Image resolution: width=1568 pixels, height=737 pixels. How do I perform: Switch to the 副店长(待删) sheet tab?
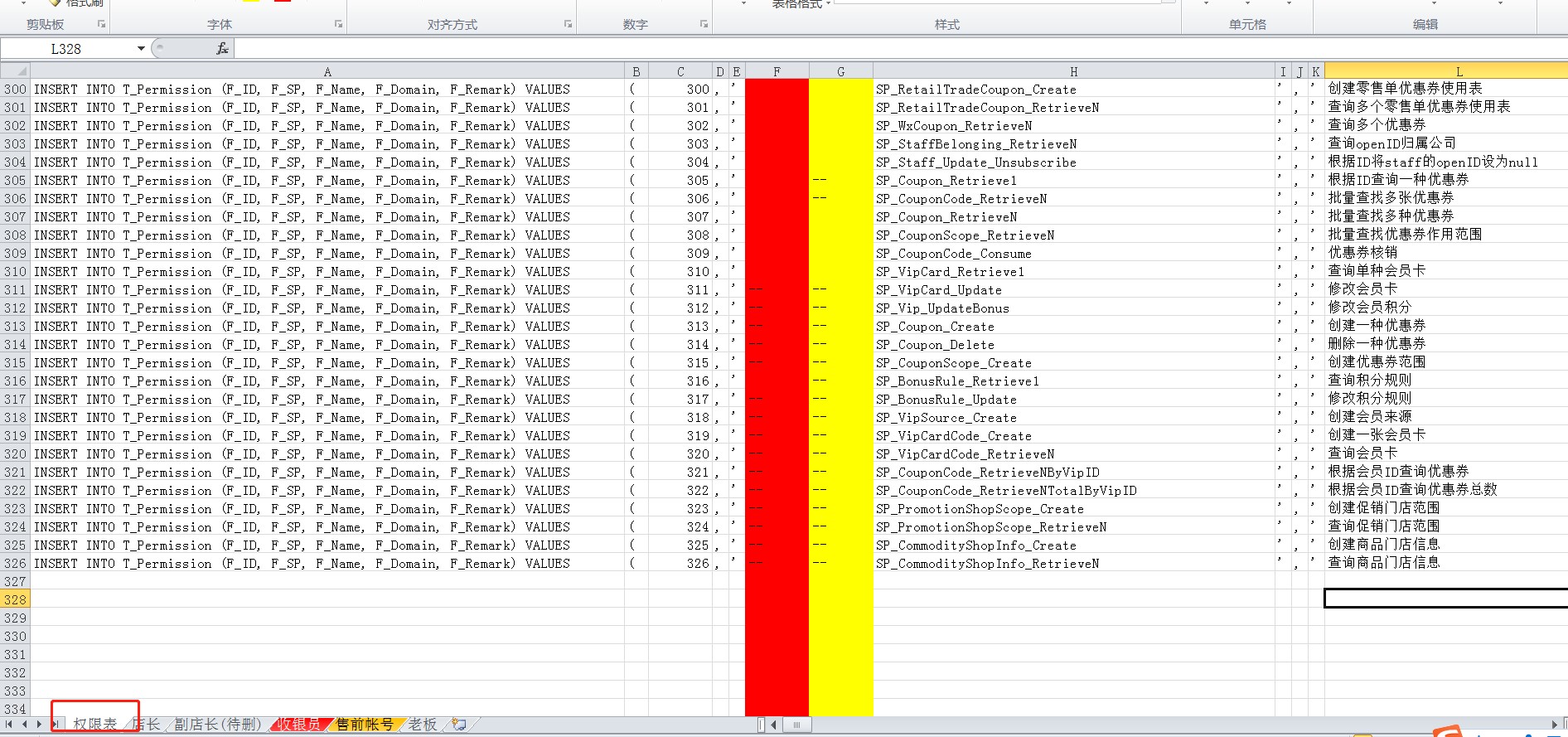(x=218, y=725)
